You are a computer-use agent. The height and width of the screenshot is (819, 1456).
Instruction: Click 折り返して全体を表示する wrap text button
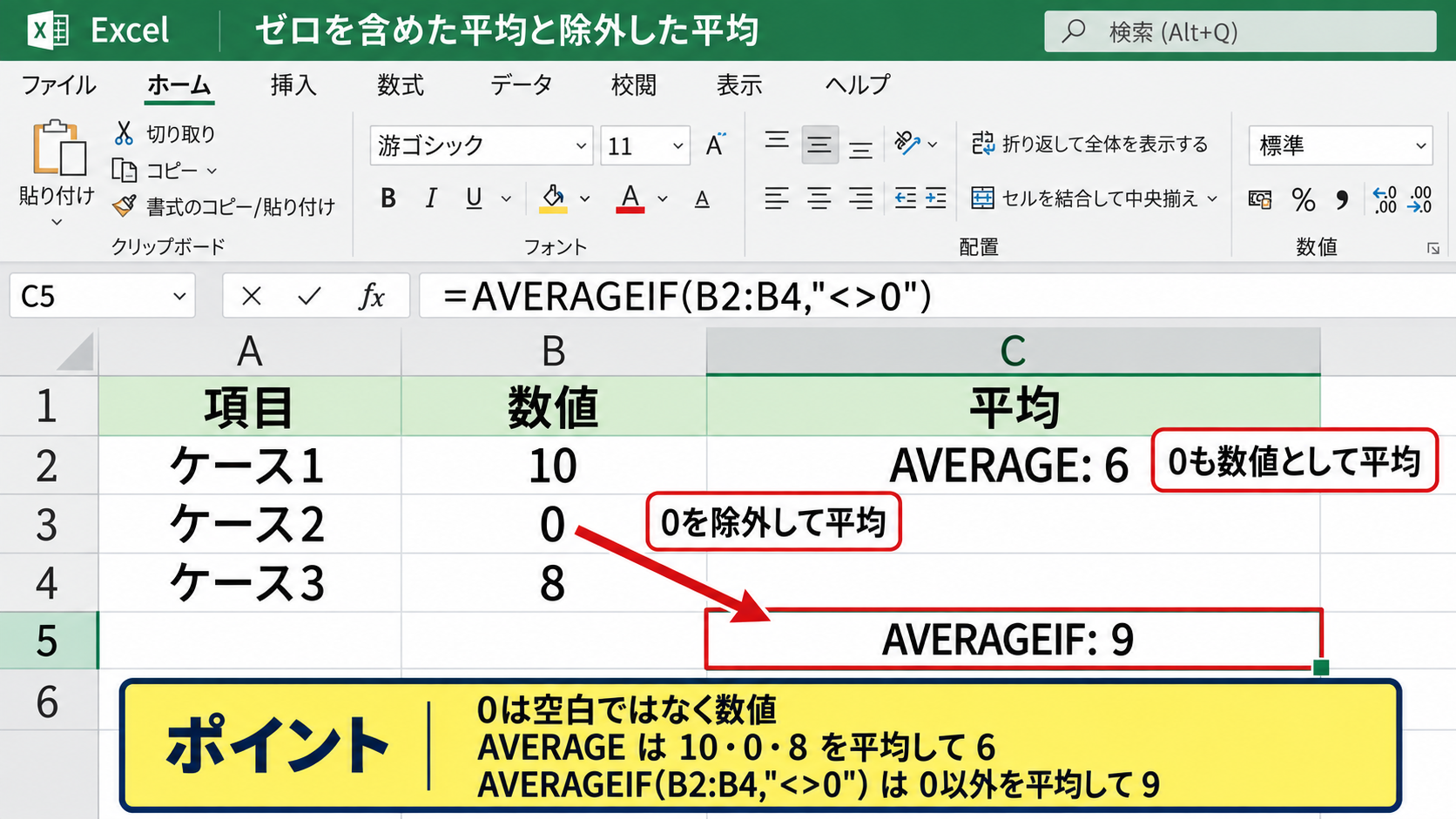(x=1089, y=144)
